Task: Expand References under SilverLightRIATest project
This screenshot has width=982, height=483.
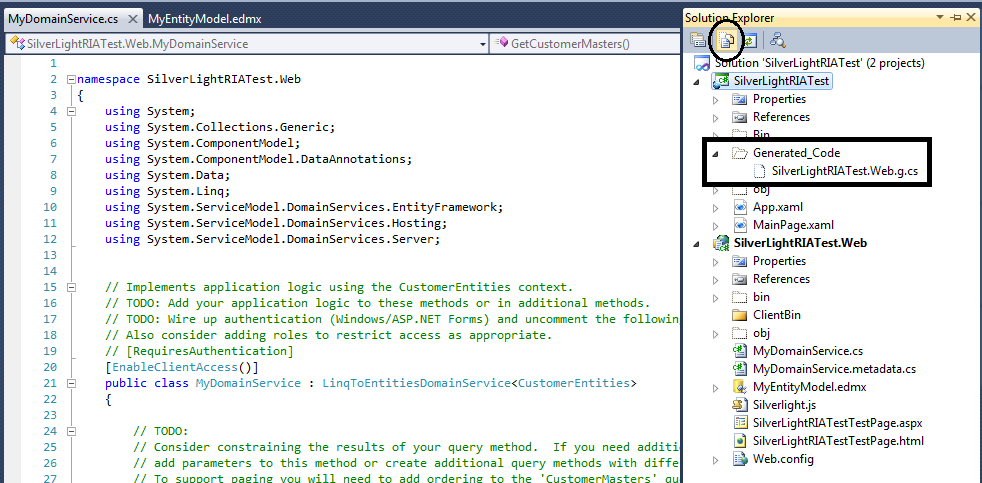Action: pos(716,118)
